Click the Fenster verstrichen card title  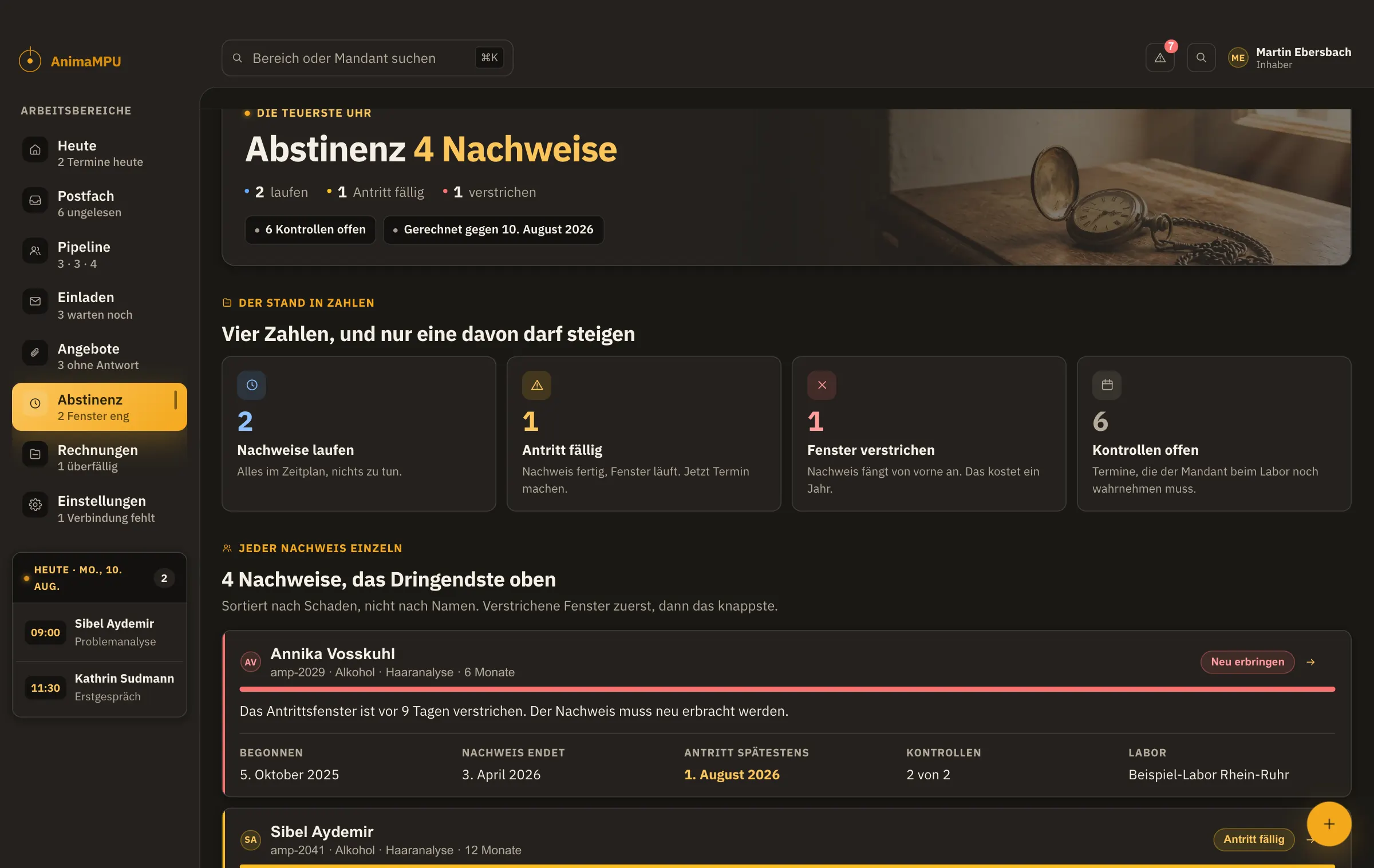point(871,450)
